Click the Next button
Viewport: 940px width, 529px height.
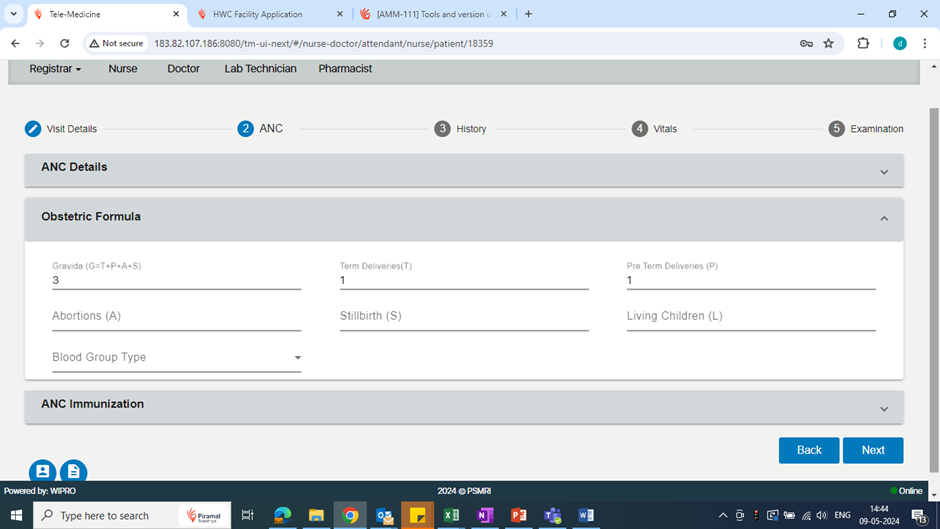(873, 450)
